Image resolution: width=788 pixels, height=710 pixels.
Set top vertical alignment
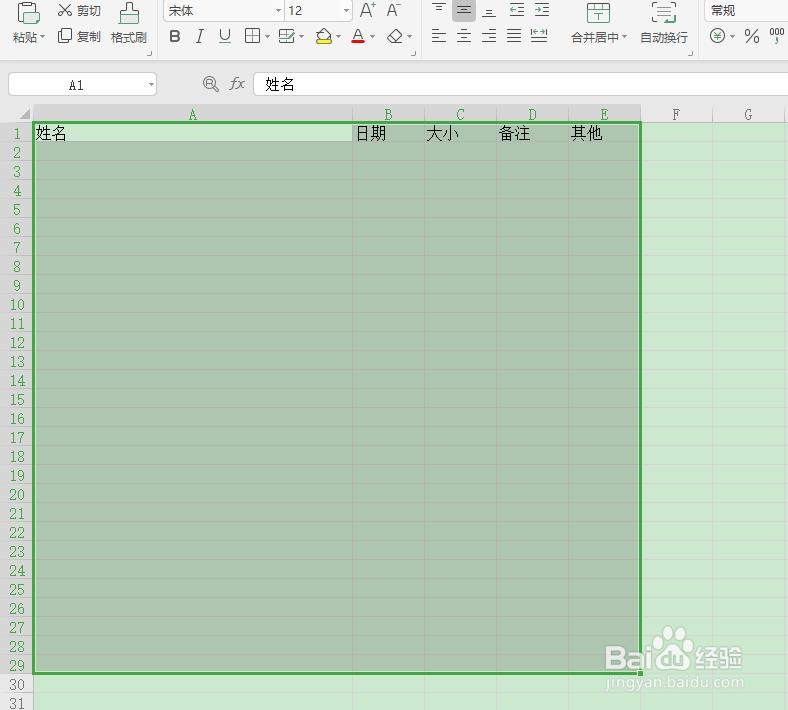[439, 11]
